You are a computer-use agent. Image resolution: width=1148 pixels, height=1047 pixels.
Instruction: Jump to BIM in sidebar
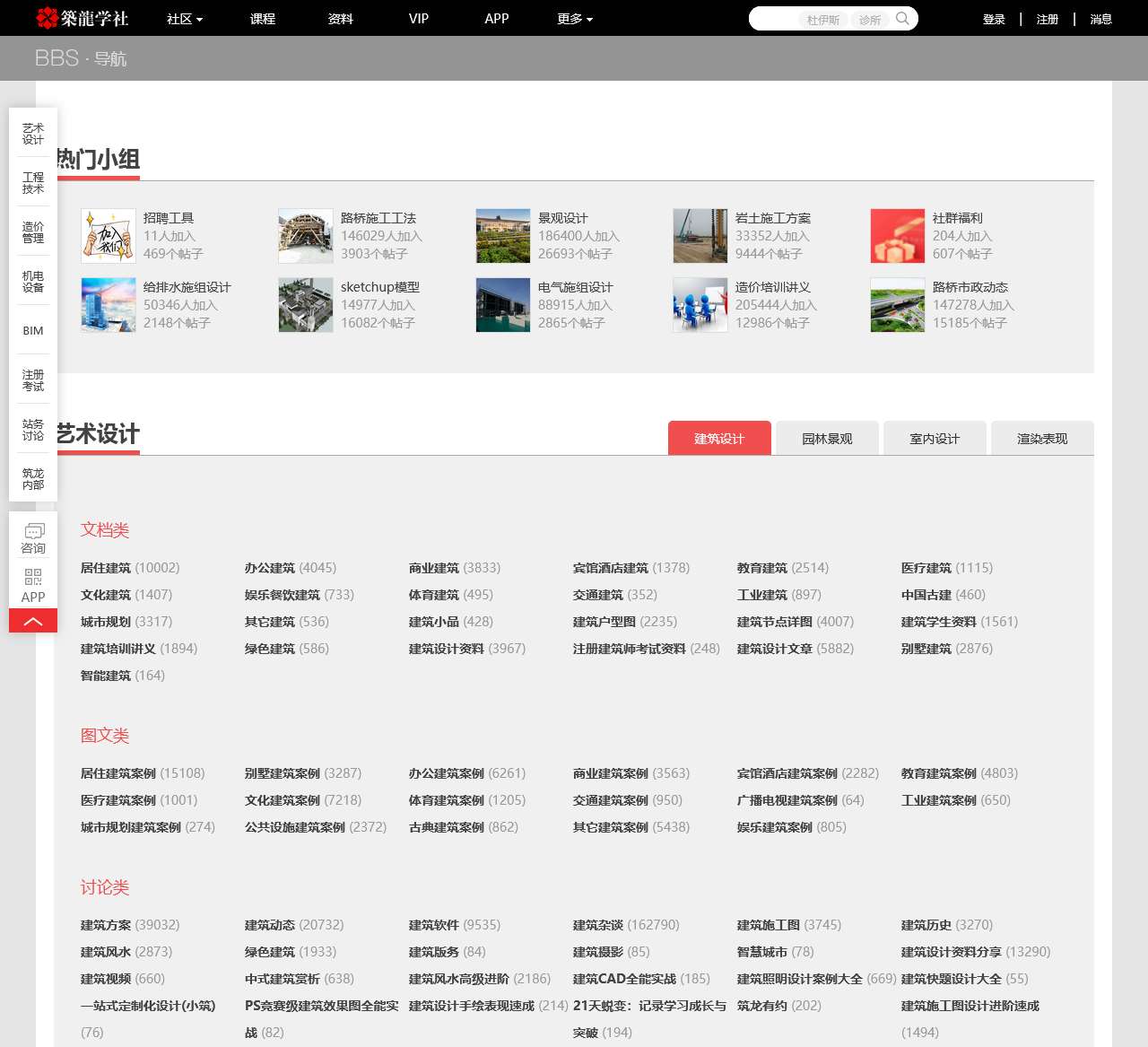click(x=33, y=331)
